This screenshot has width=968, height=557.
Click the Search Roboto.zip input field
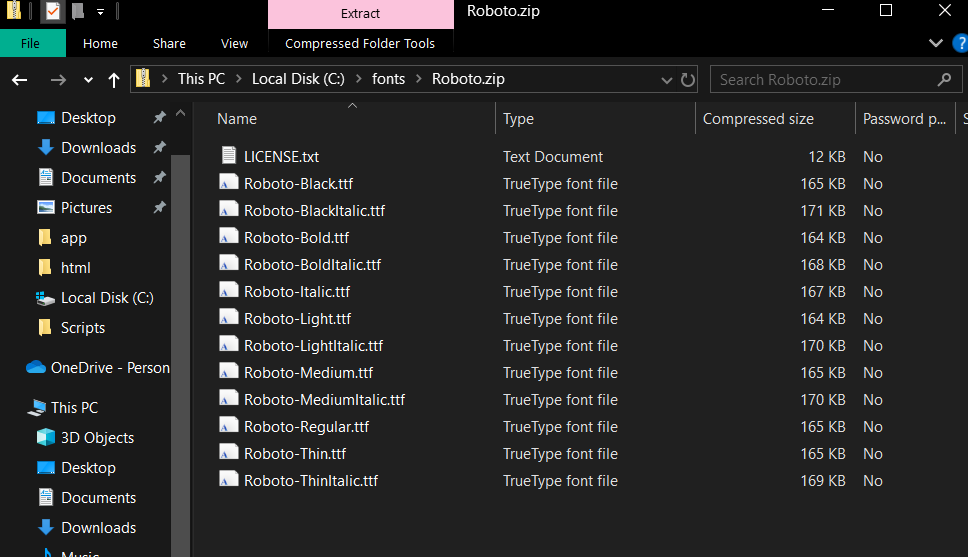pos(836,80)
